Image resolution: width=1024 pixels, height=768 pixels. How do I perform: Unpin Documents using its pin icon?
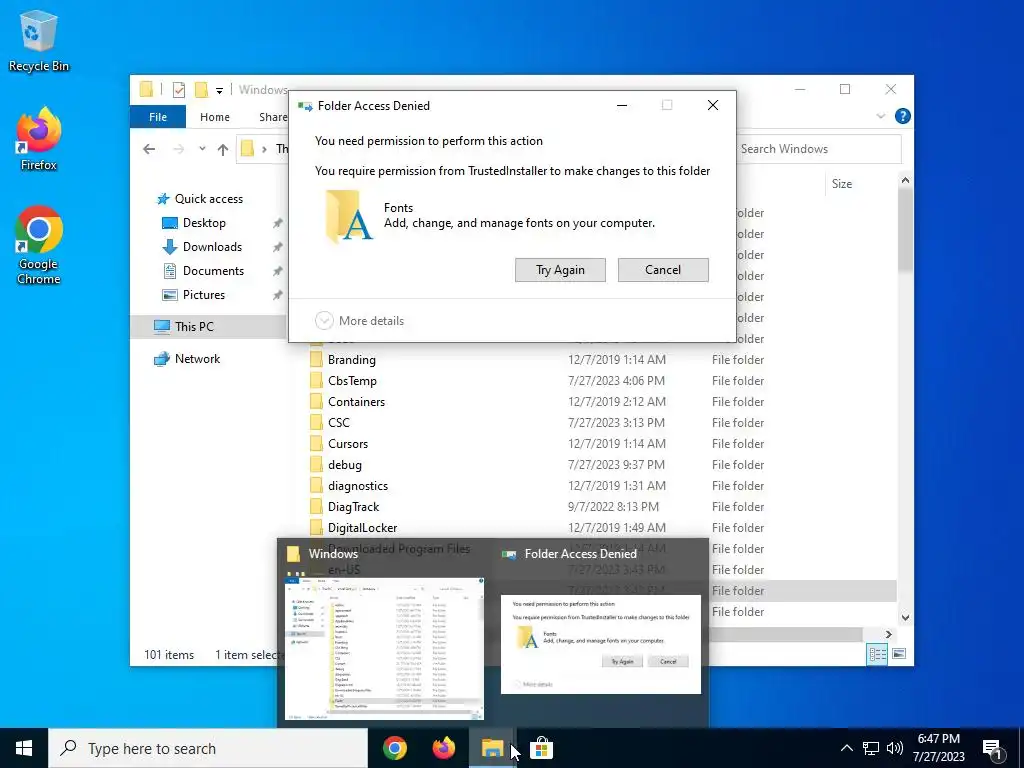click(x=278, y=271)
